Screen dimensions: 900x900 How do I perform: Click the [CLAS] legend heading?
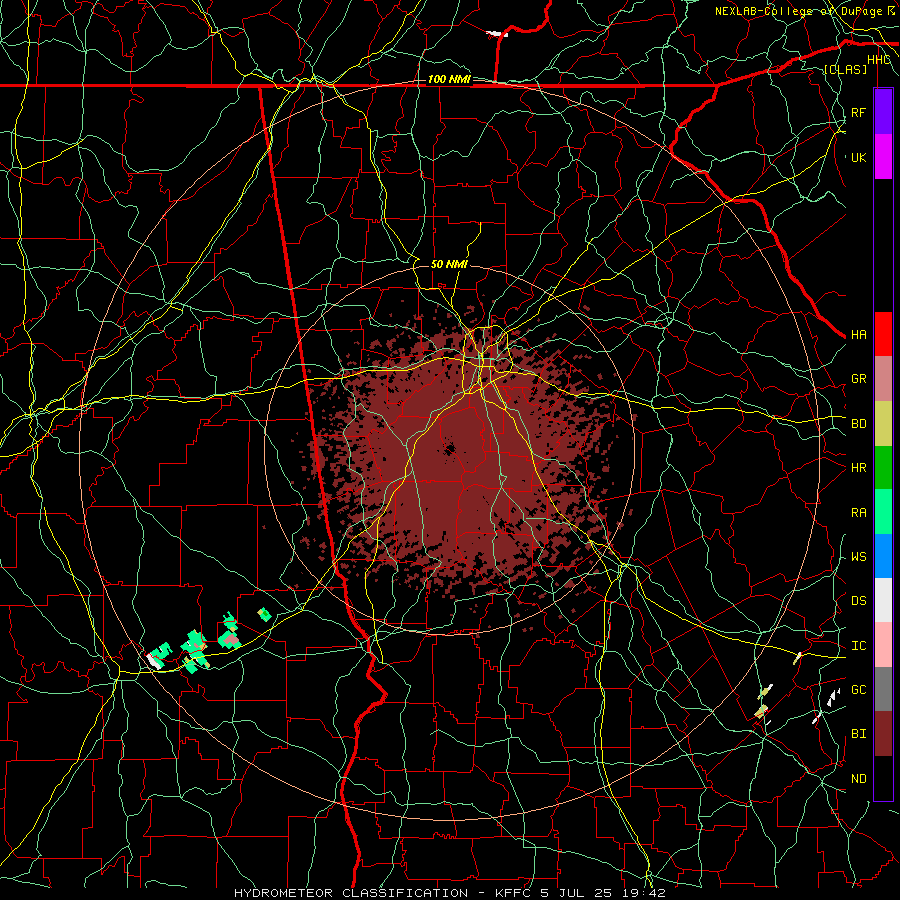pyautogui.click(x=845, y=69)
